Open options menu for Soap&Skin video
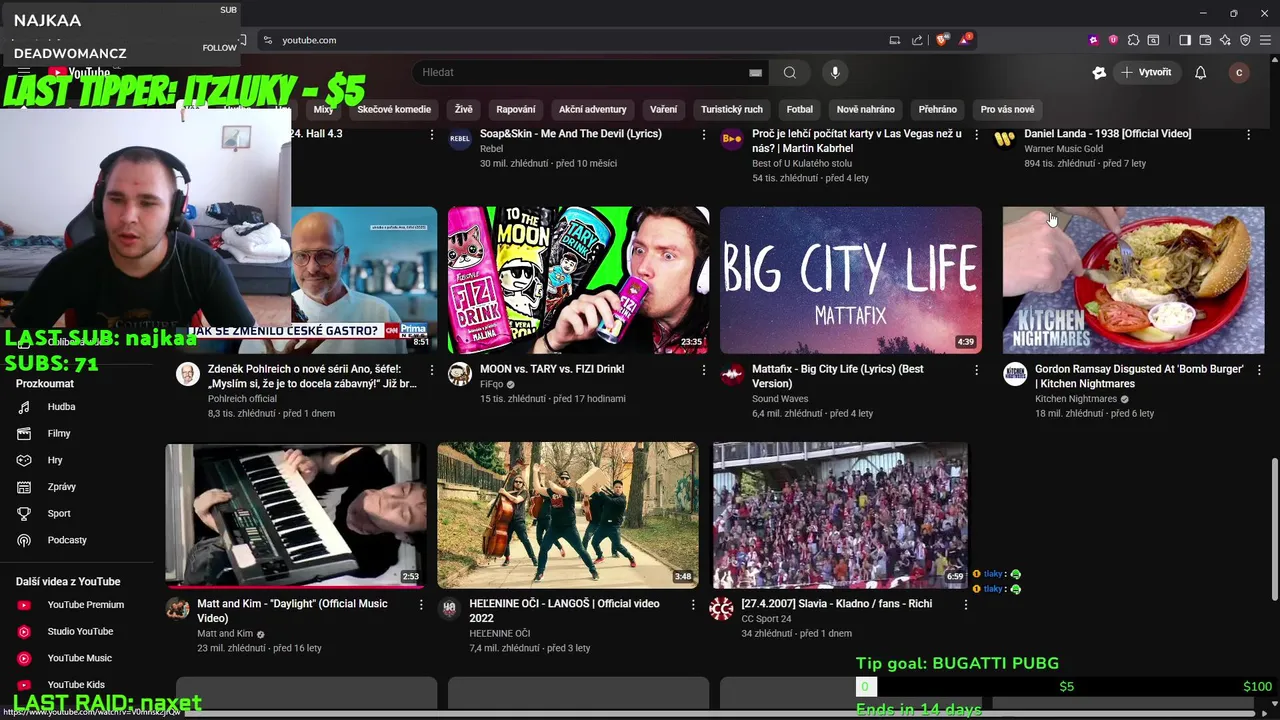This screenshot has height=720, width=1280. (704, 134)
